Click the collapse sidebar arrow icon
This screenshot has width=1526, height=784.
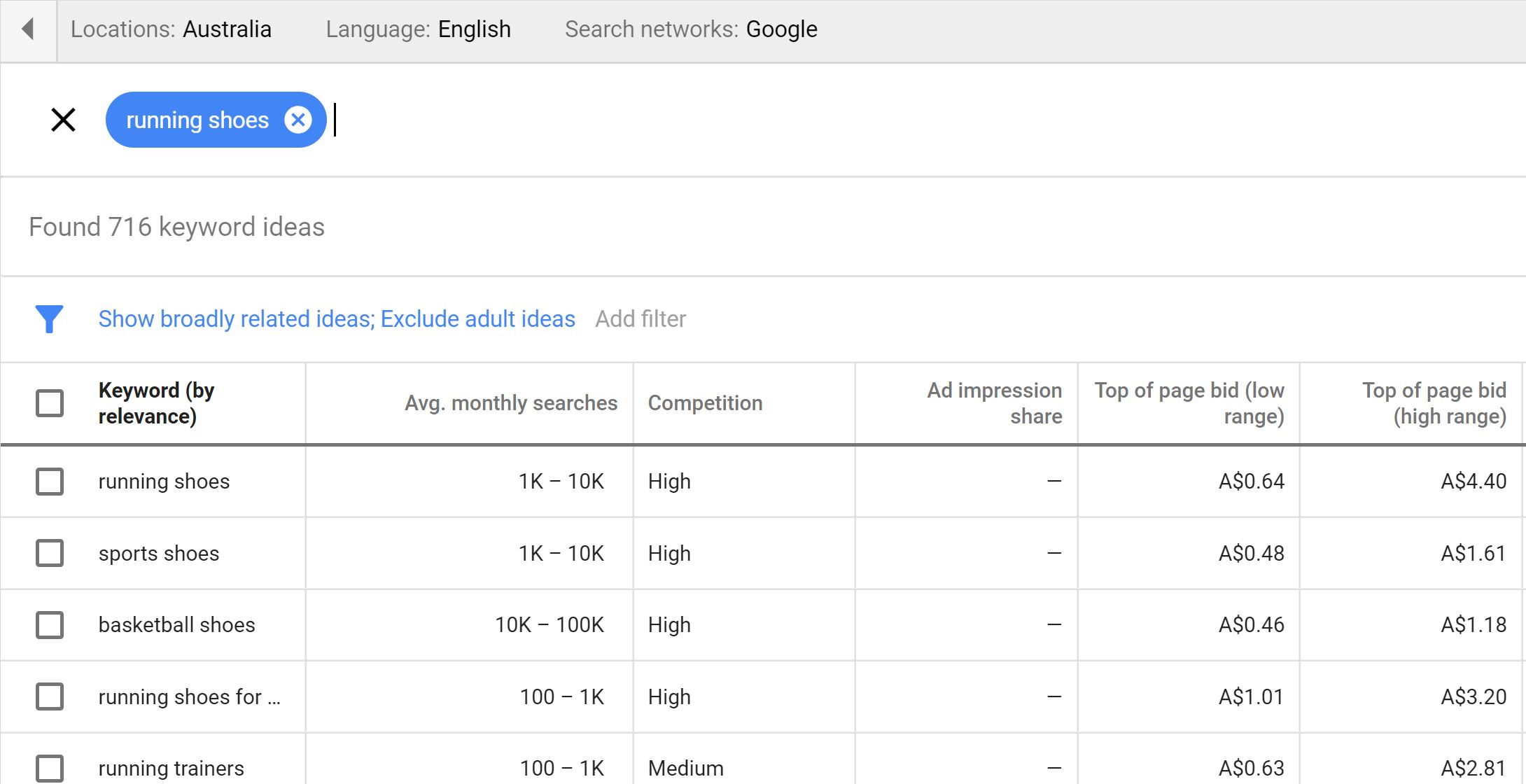pyautogui.click(x=28, y=29)
